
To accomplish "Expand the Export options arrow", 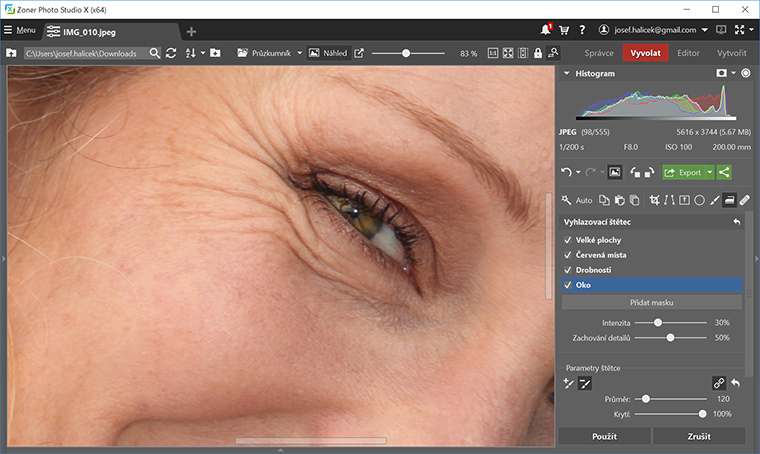I will tap(709, 172).
